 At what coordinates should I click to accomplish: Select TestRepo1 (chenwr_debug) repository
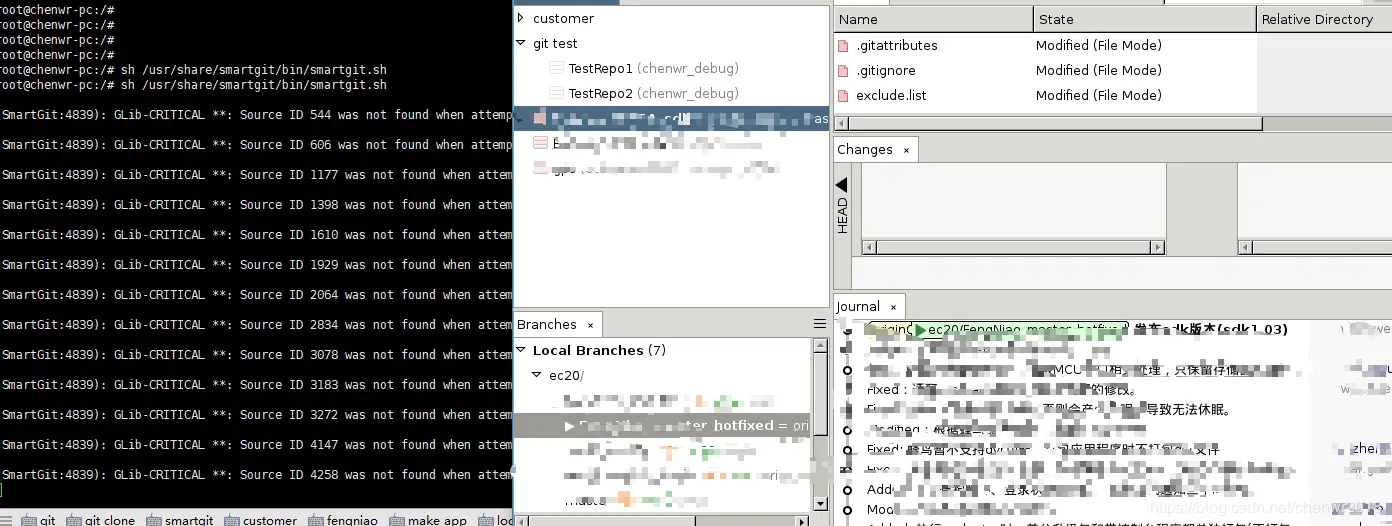653,69
